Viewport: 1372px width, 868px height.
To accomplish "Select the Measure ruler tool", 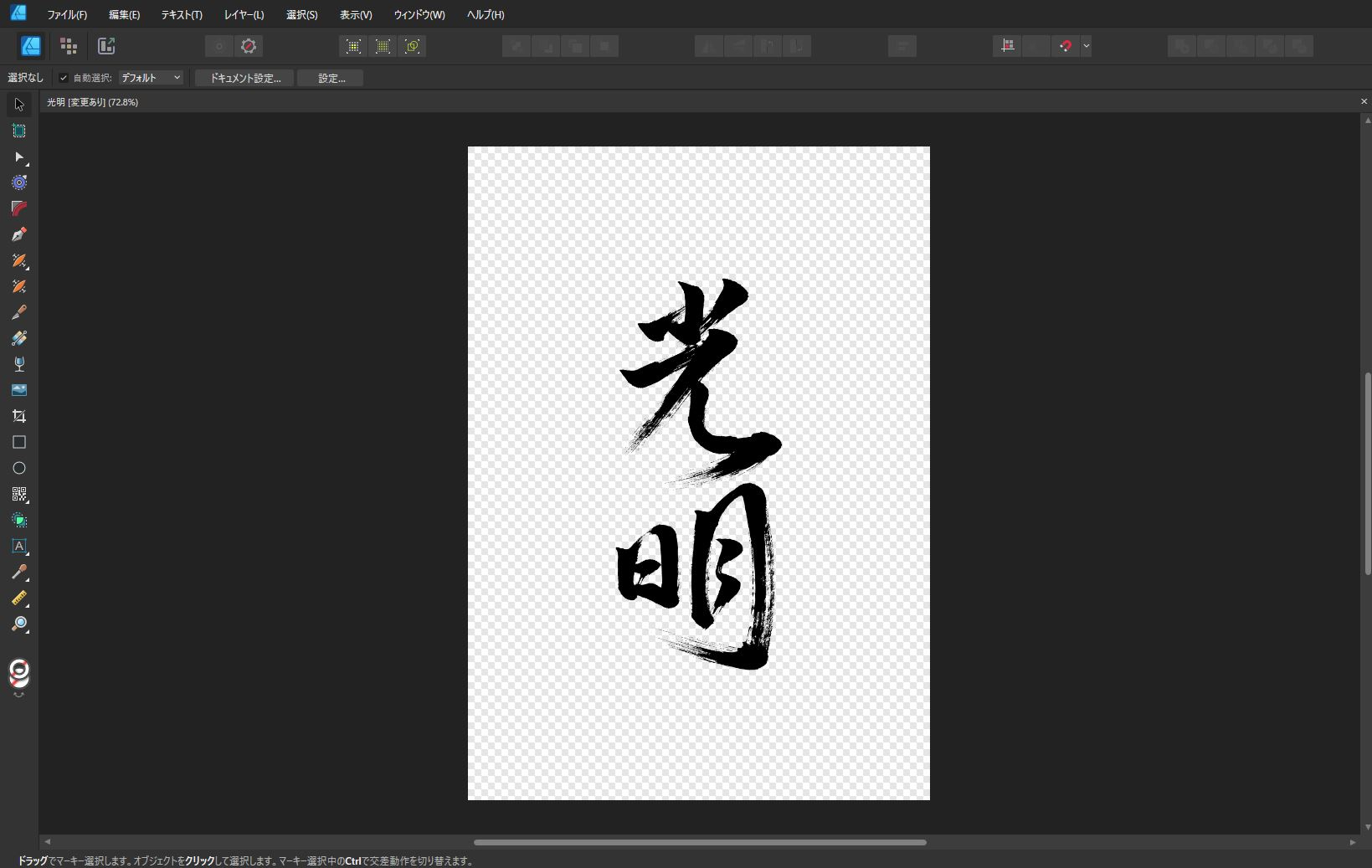I will click(x=19, y=598).
